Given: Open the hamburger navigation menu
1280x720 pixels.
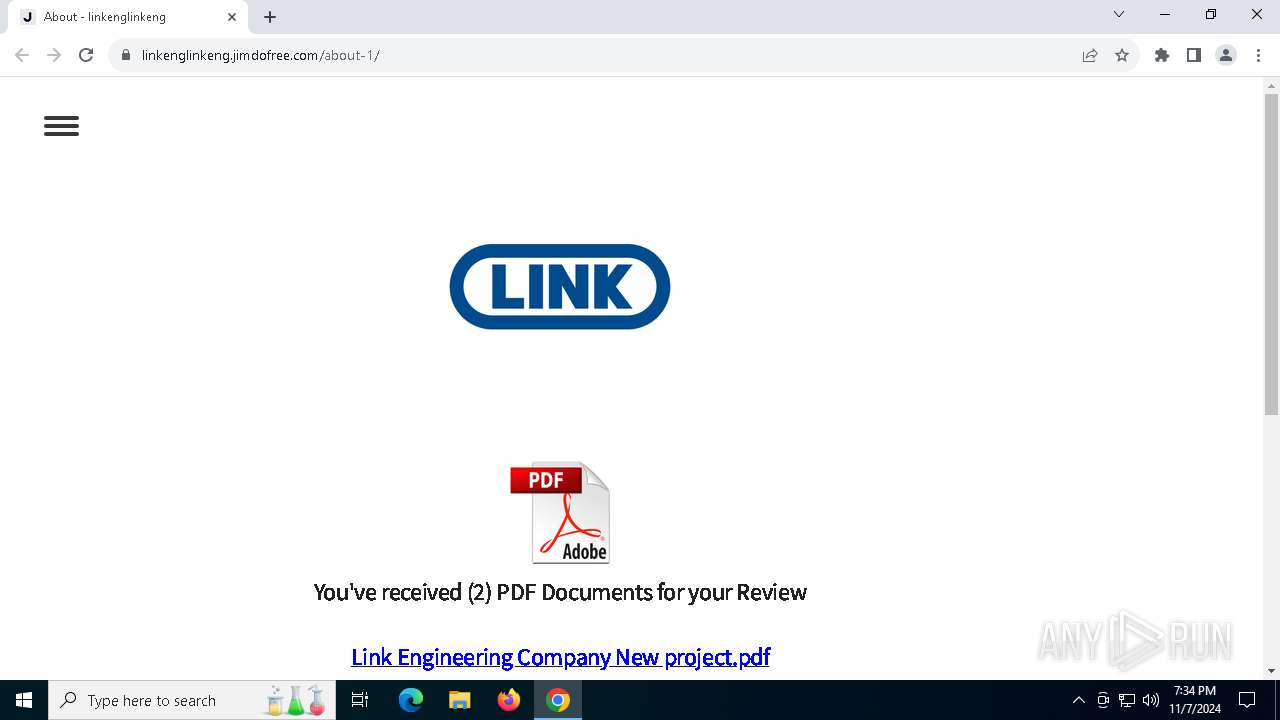Looking at the screenshot, I should click(61, 126).
